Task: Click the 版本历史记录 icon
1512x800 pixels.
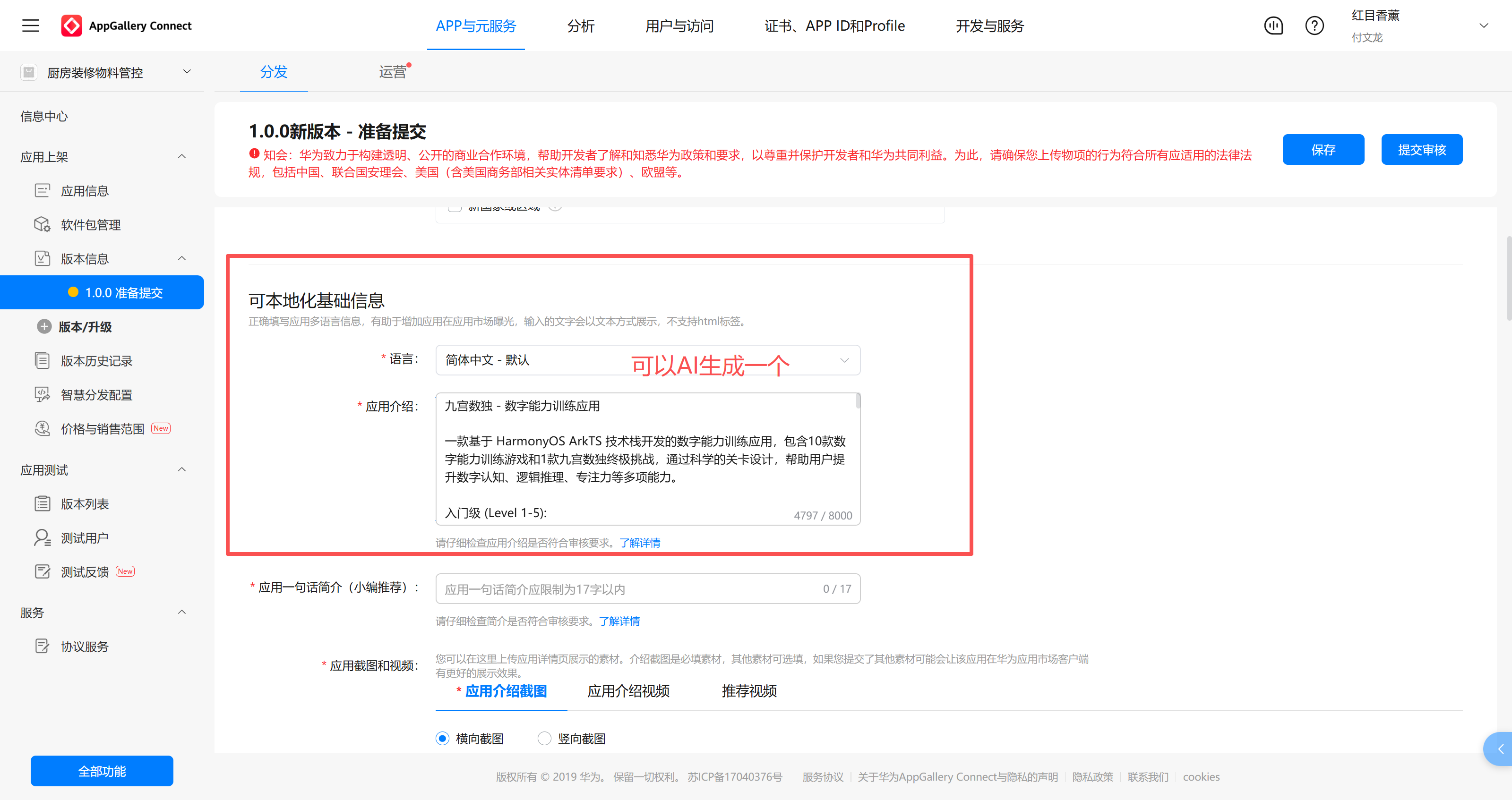Action: 42,361
